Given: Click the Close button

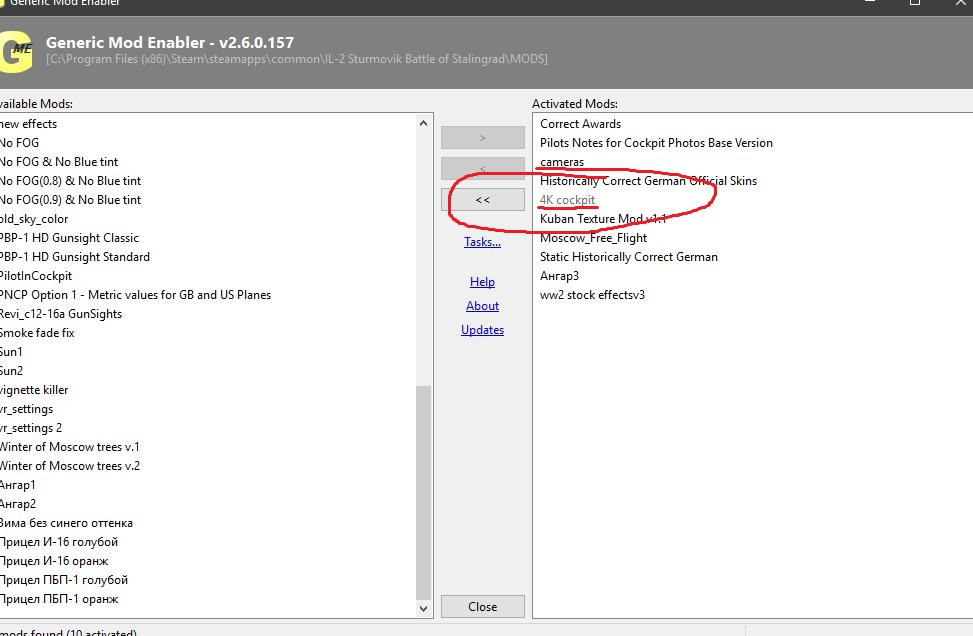Looking at the screenshot, I should point(482,607).
